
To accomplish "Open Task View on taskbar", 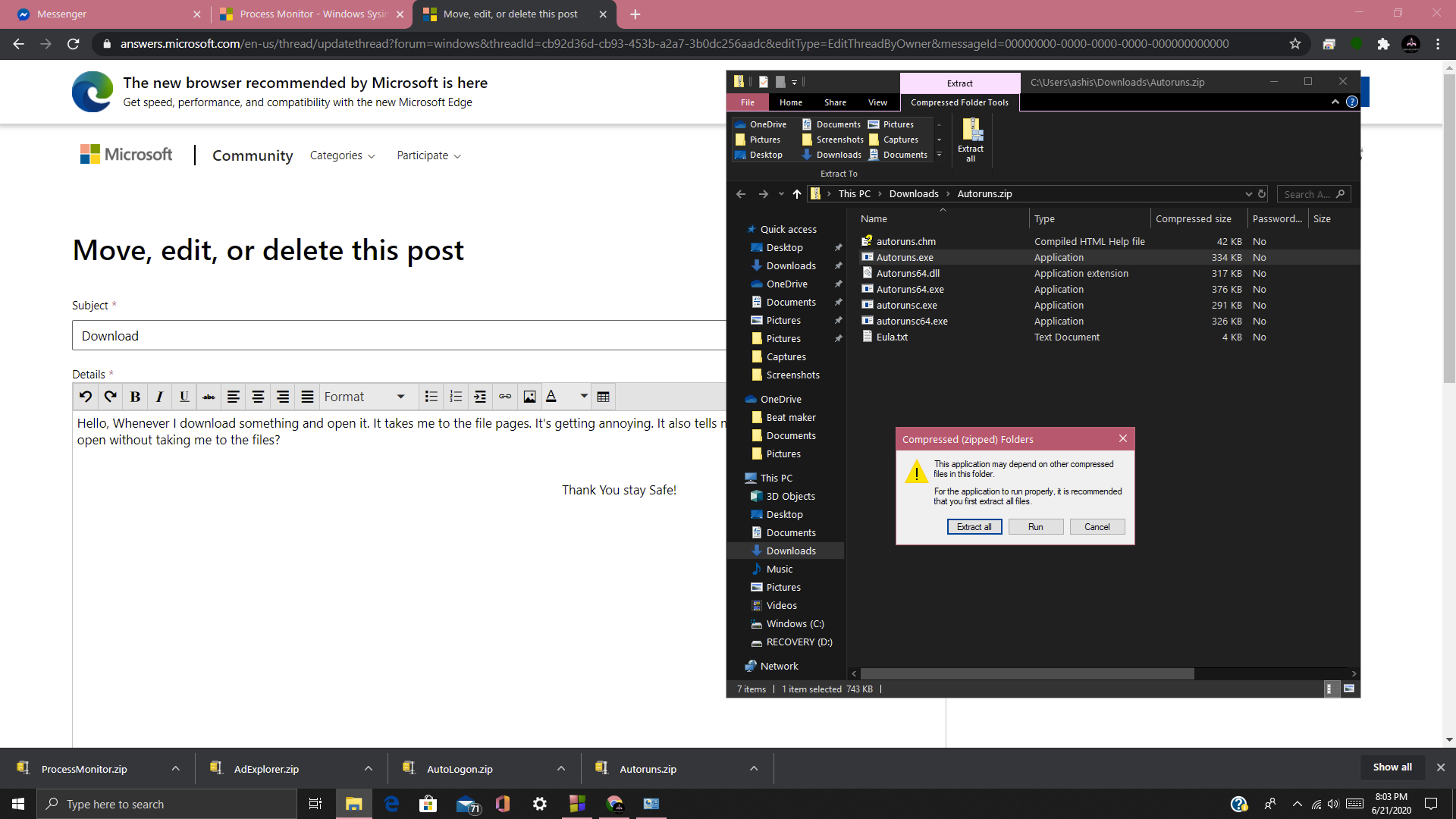I will (315, 804).
